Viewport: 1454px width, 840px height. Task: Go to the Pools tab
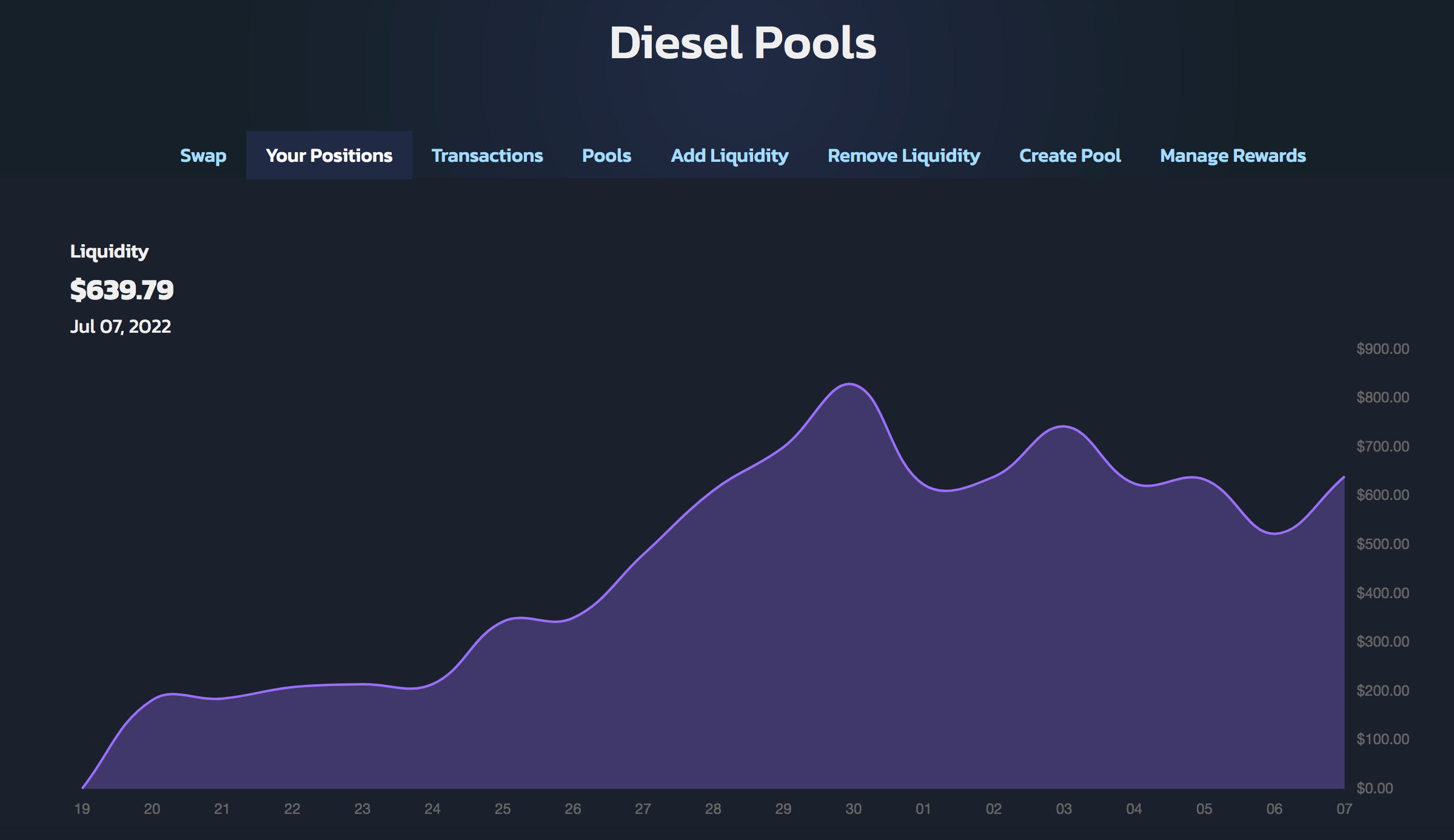(606, 156)
